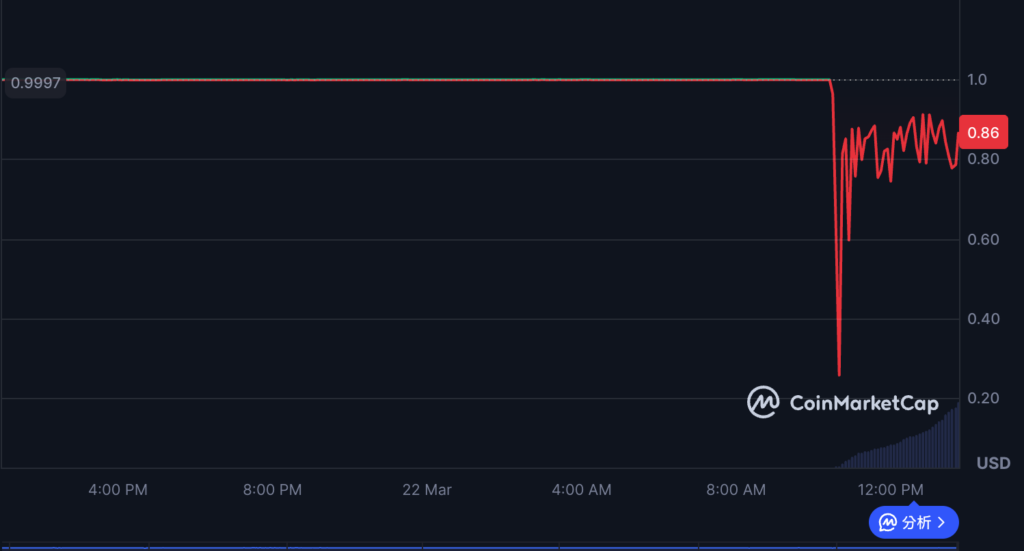
Task: Click the CoinMarketCap logo icon
Action: pos(763,402)
